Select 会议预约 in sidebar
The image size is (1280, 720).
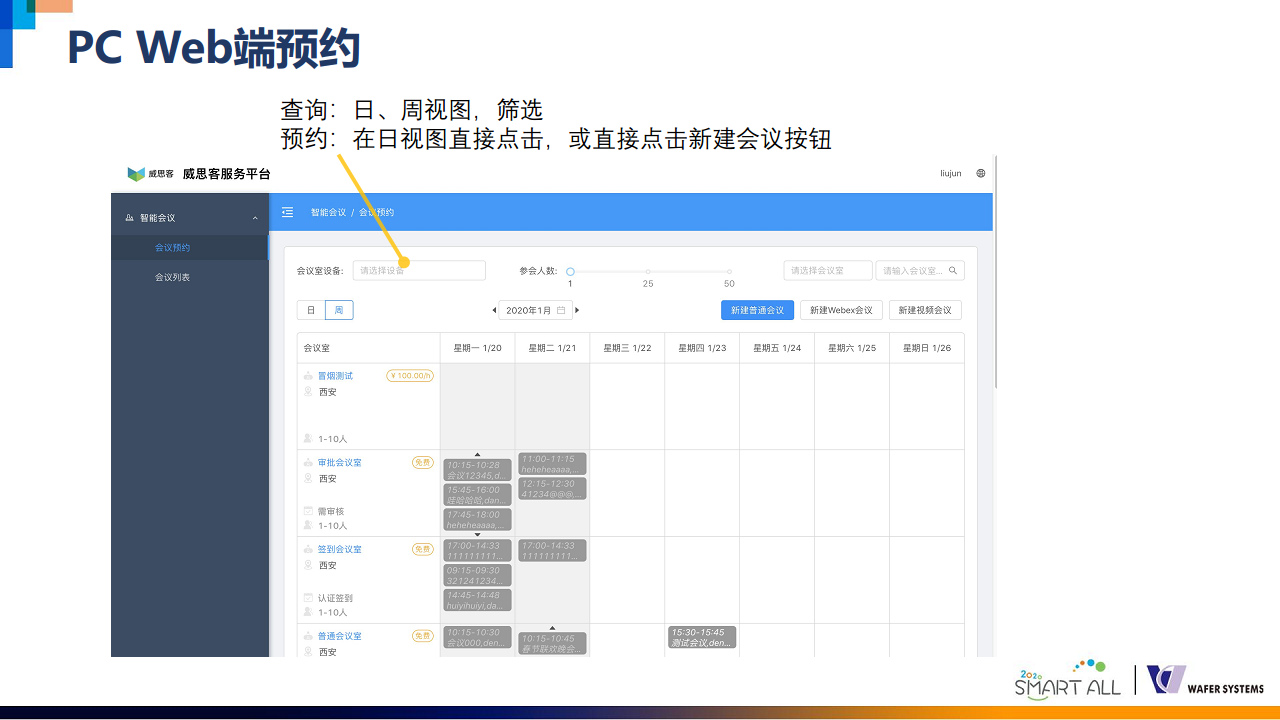(x=190, y=247)
